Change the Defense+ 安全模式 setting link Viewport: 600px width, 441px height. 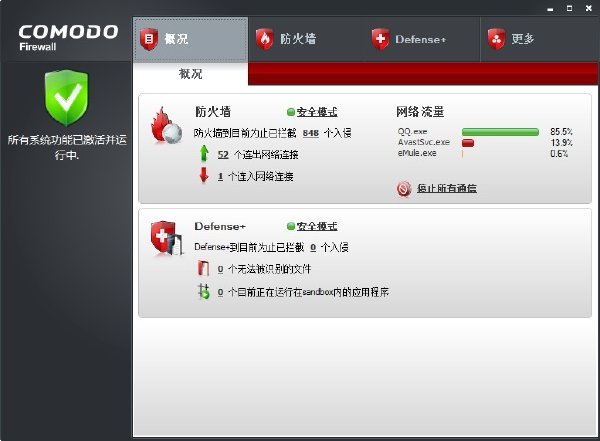(317, 226)
